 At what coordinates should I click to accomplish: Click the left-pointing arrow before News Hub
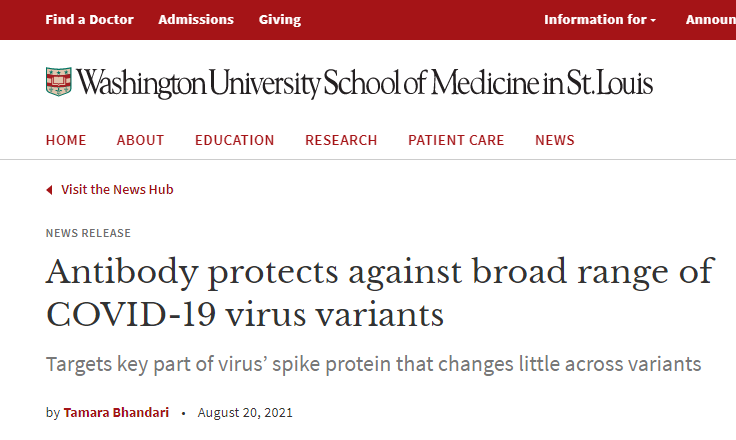[x=49, y=190]
